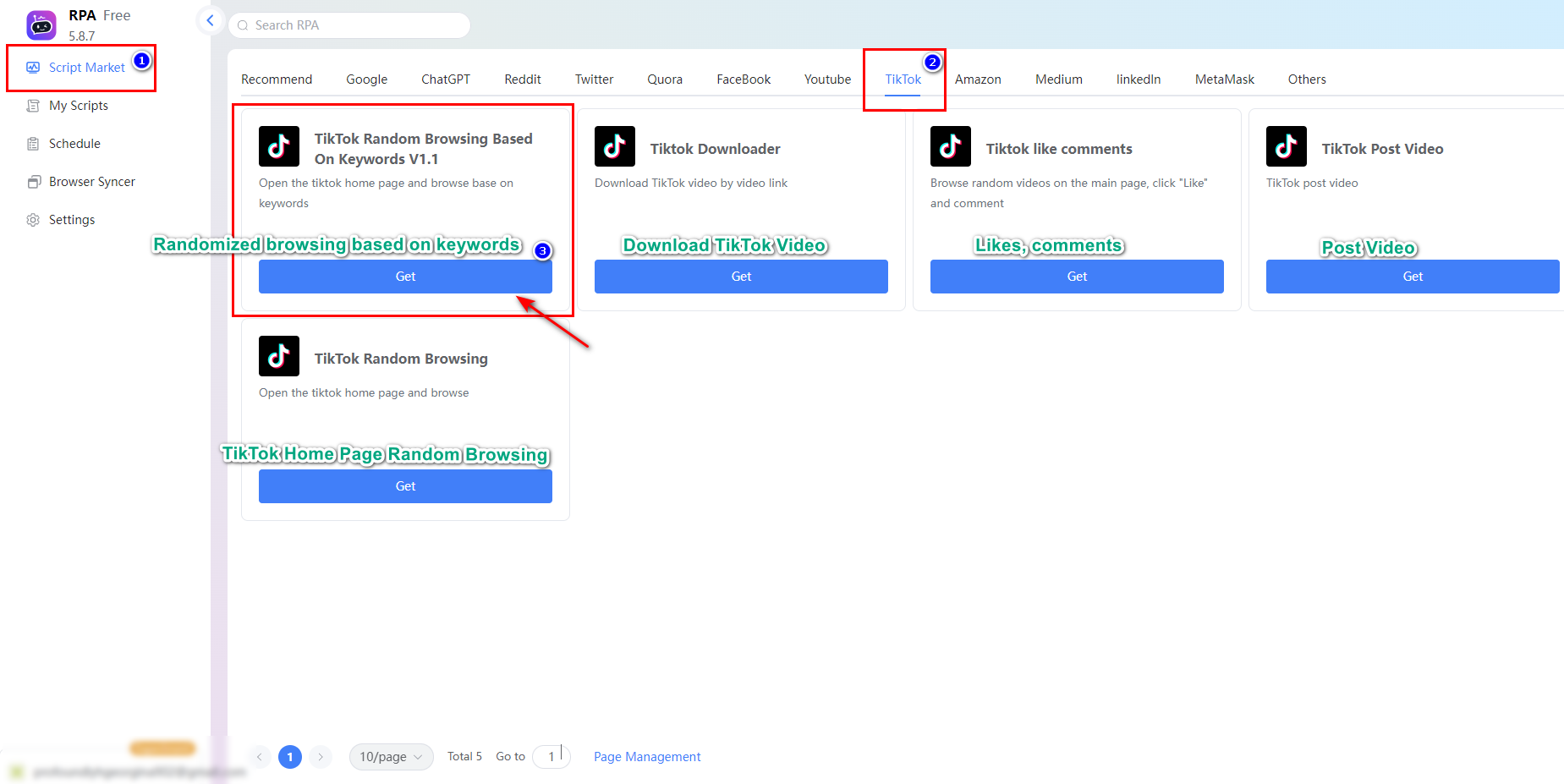Click the 'Total 5' count text
The height and width of the screenshot is (784, 1564).
click(x=464, y=757)
